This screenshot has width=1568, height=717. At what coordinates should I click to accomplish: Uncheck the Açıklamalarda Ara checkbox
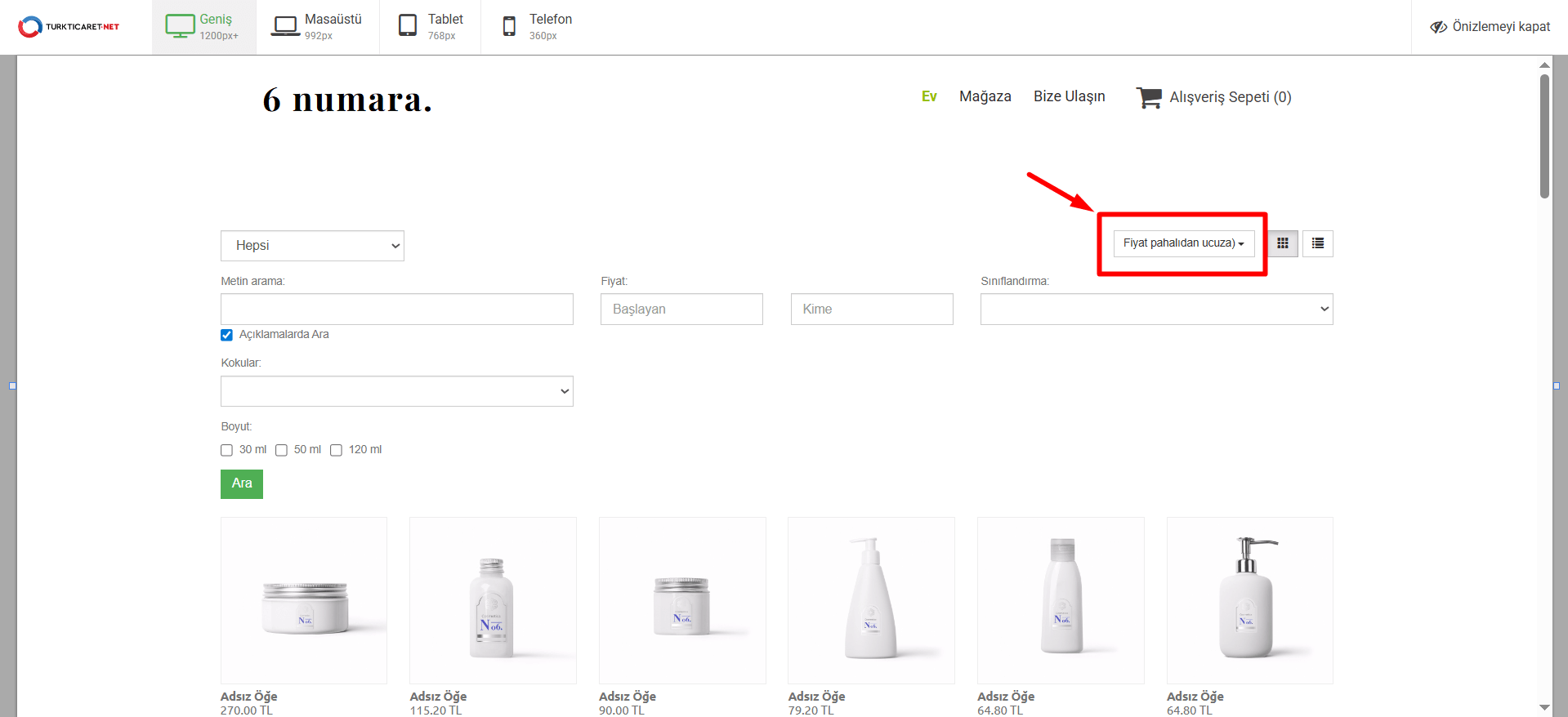[x=227, y=335]
